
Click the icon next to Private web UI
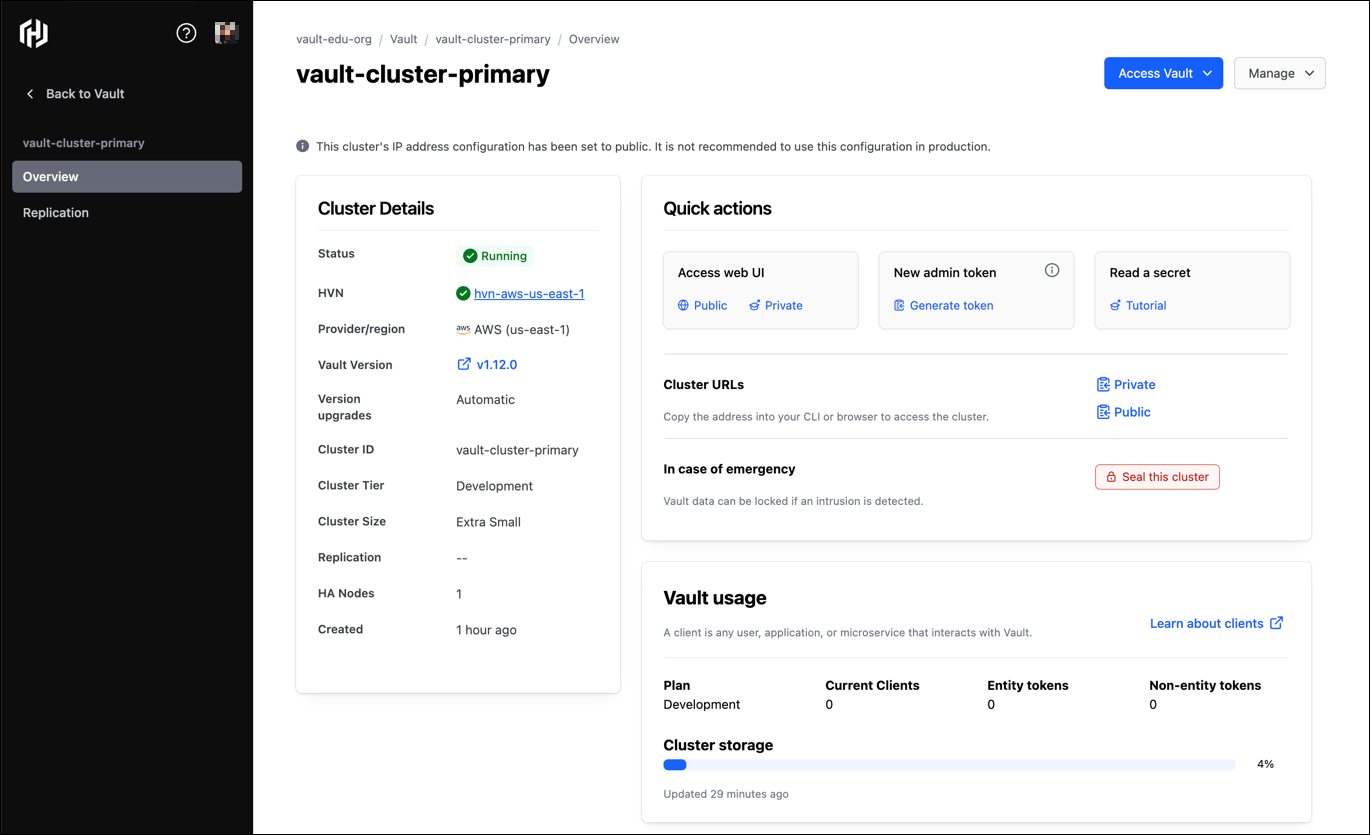tap(755, 306)
